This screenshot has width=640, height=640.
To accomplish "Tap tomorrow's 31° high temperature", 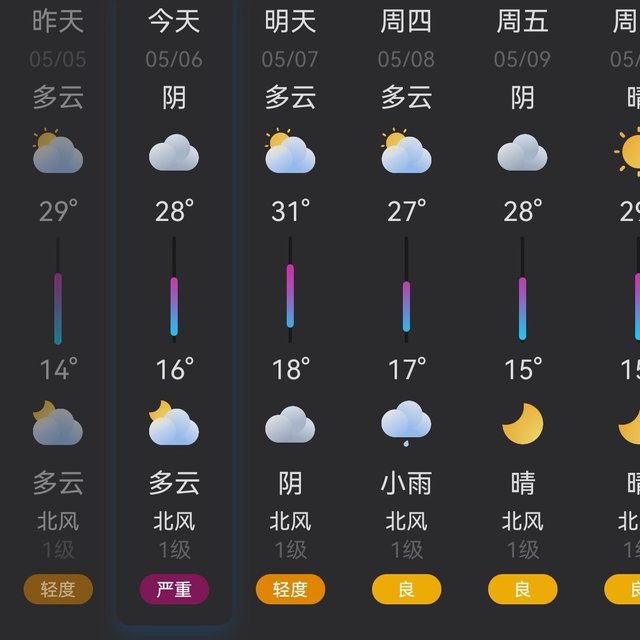I will click(291, 211).
